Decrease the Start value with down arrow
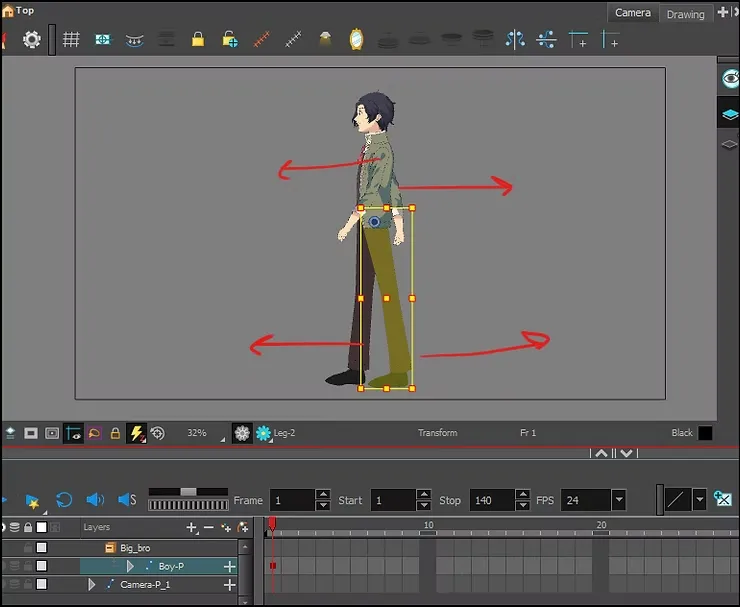The height and width of the screenshot is (607, 740). (424, 506)
